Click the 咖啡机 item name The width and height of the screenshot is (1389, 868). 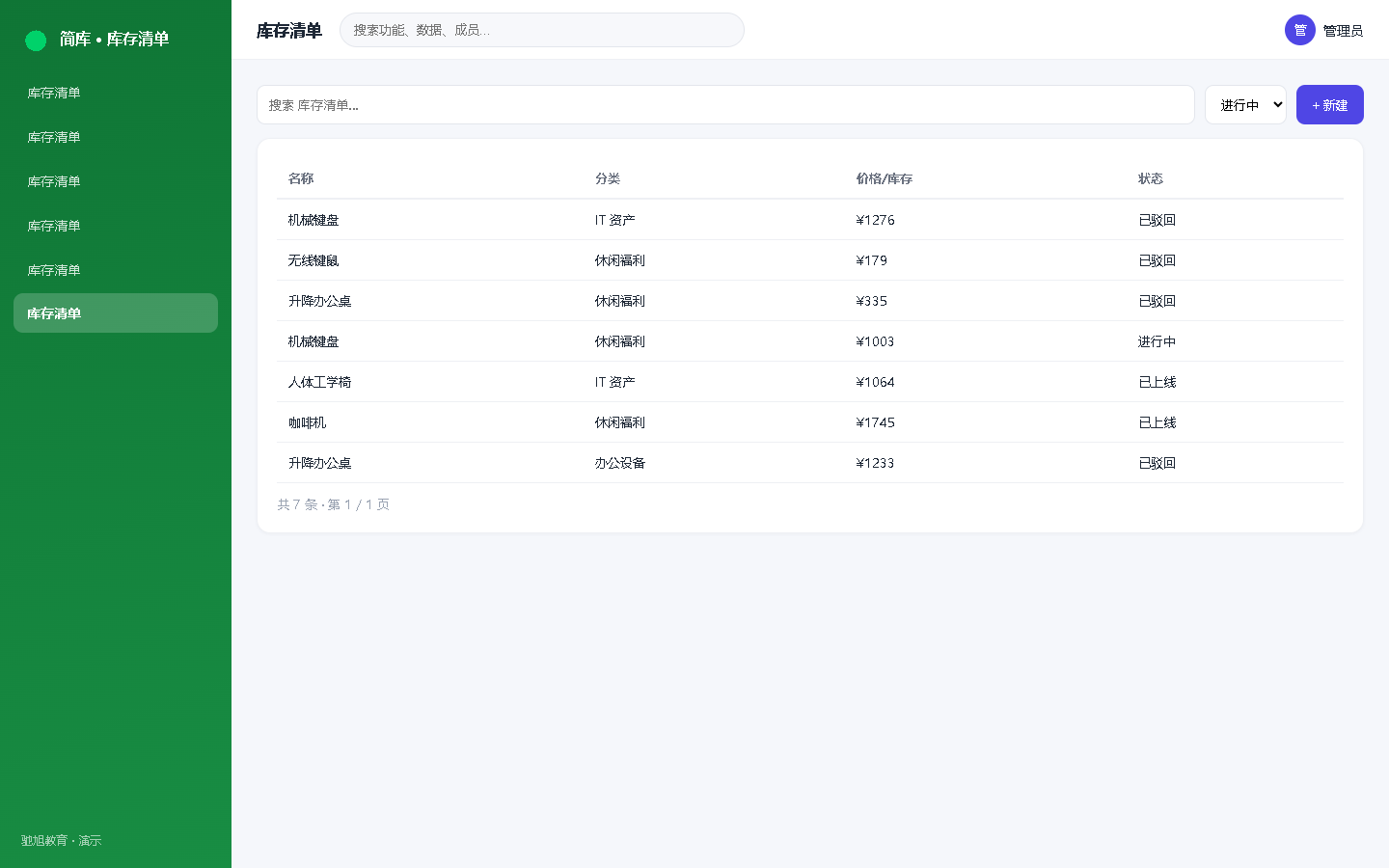308,422
